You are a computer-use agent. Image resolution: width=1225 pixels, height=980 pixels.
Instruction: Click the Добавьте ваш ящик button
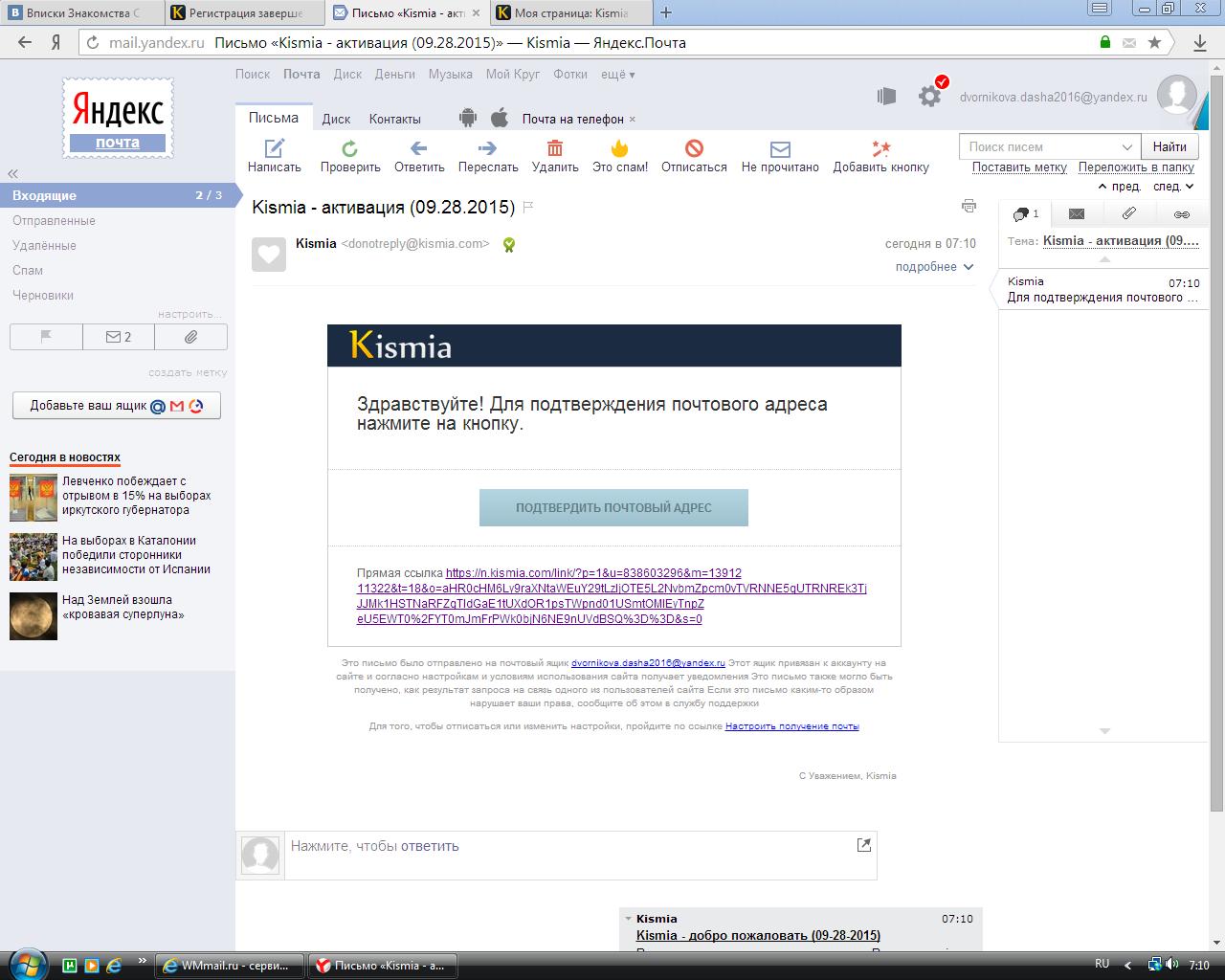click(116, 405)
